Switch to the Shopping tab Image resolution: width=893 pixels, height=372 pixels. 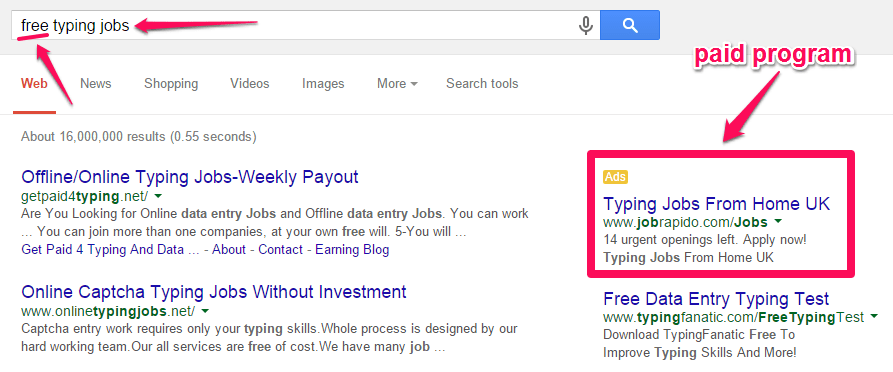click(x=171, y=84)
